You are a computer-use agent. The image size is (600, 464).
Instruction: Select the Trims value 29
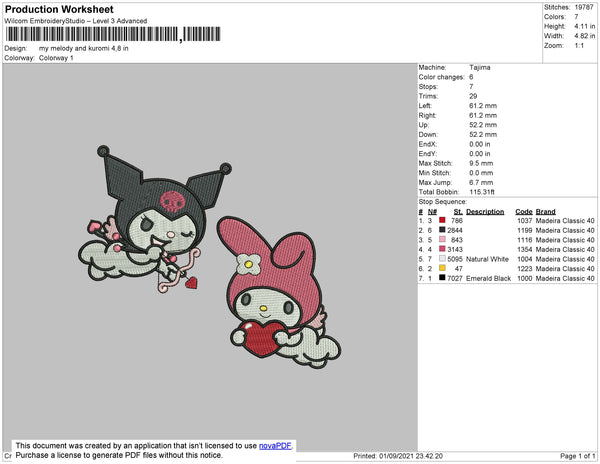point(473,96)
